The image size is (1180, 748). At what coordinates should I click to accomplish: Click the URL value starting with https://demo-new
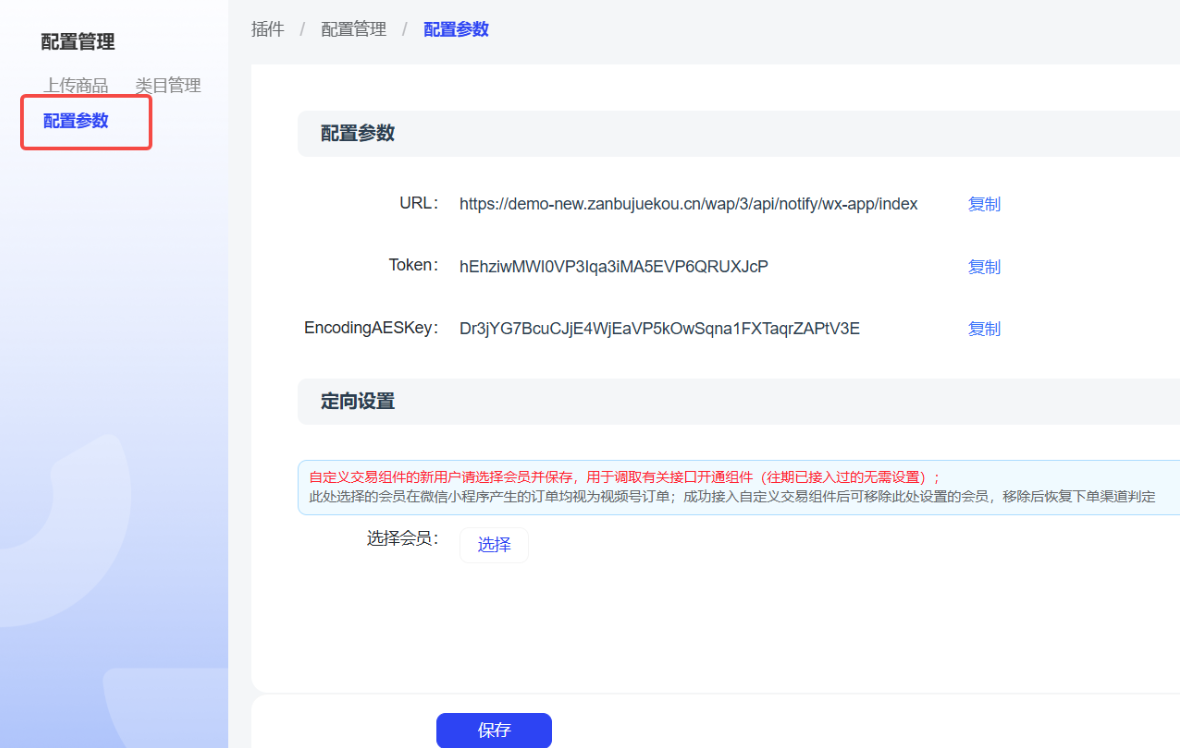688,204
